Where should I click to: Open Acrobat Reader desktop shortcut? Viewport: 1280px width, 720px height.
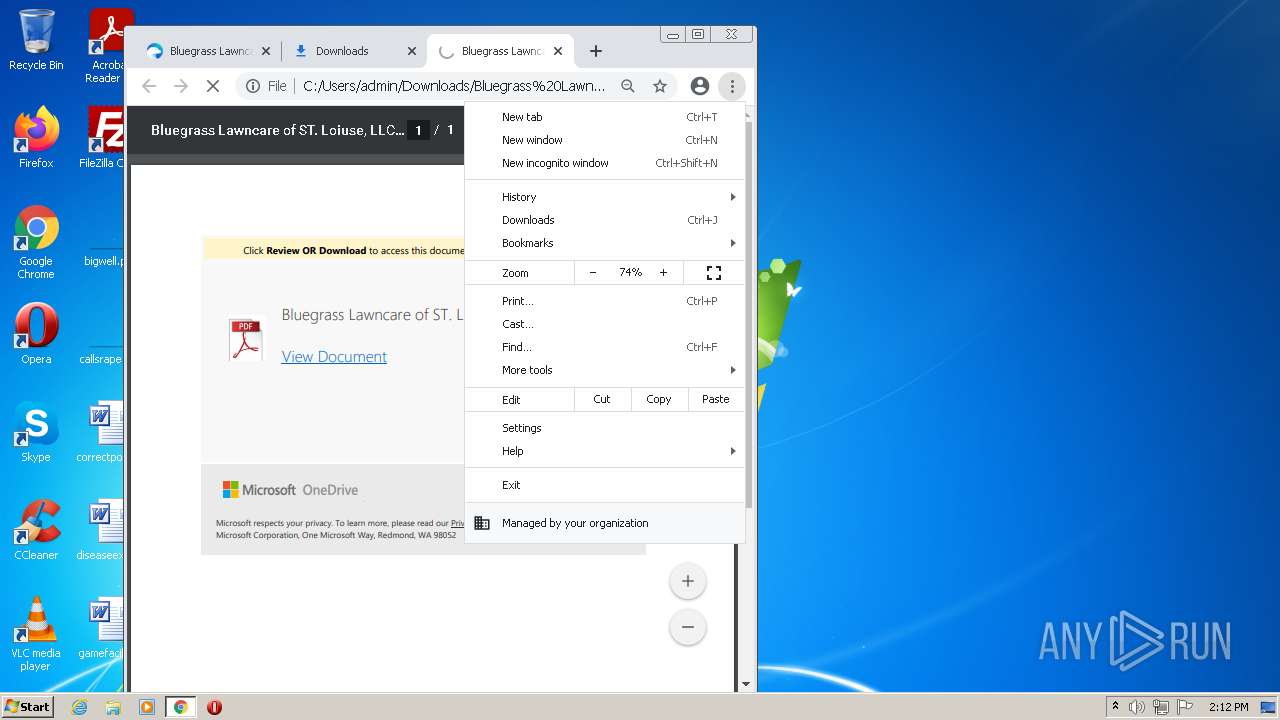pos(107,46)
